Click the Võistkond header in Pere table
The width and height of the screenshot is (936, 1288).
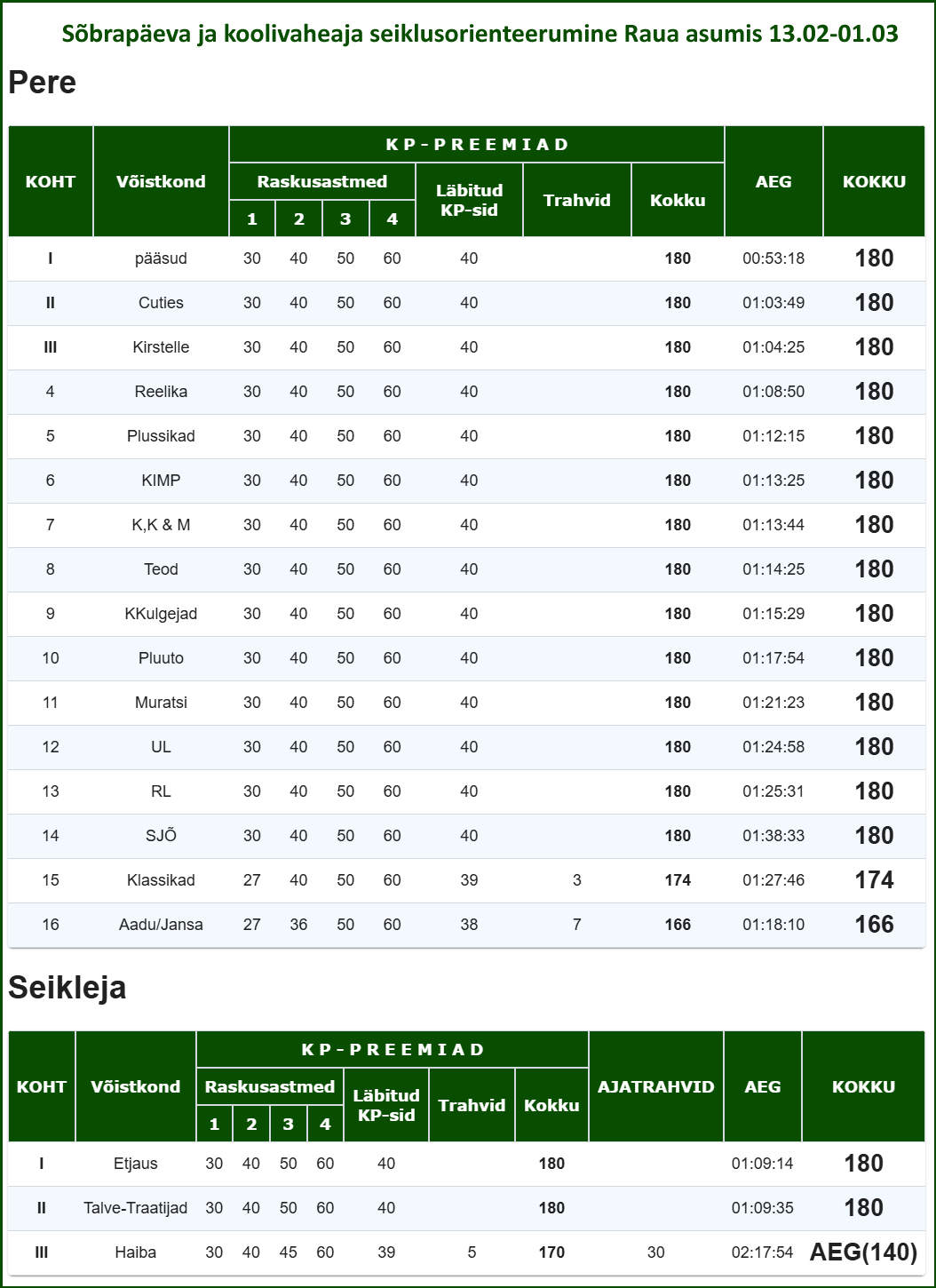[x=161, y=181]
